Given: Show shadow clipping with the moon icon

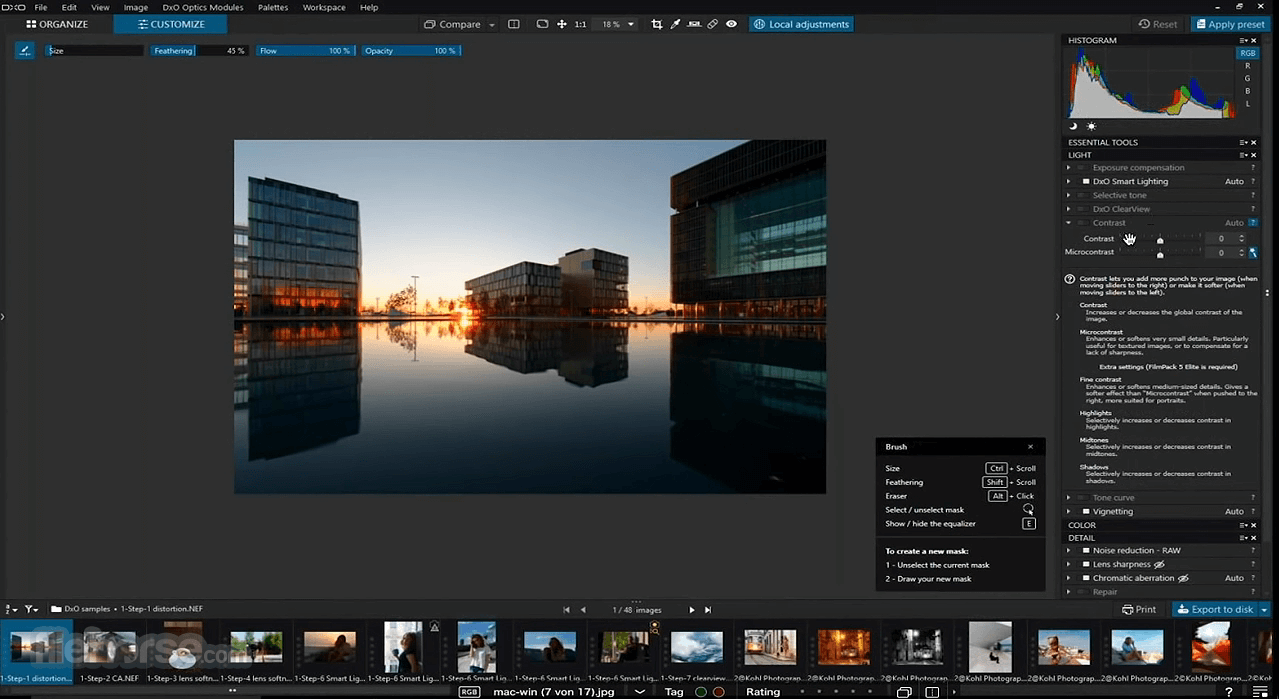Looking at the screenshot, I should (x=1073, y=126).
